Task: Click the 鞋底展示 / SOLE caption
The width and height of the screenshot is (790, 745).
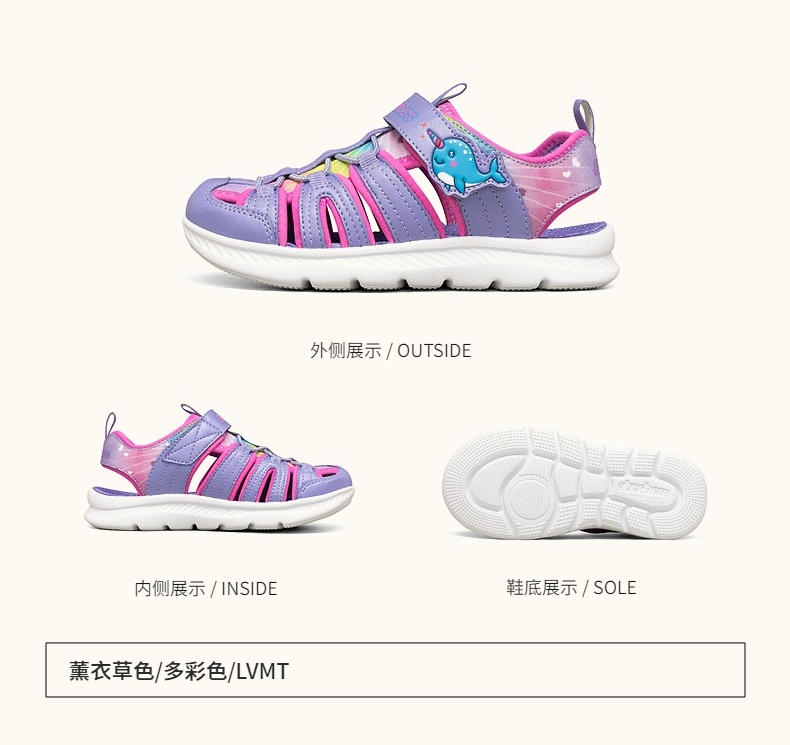Action: (x=571, y=587)
